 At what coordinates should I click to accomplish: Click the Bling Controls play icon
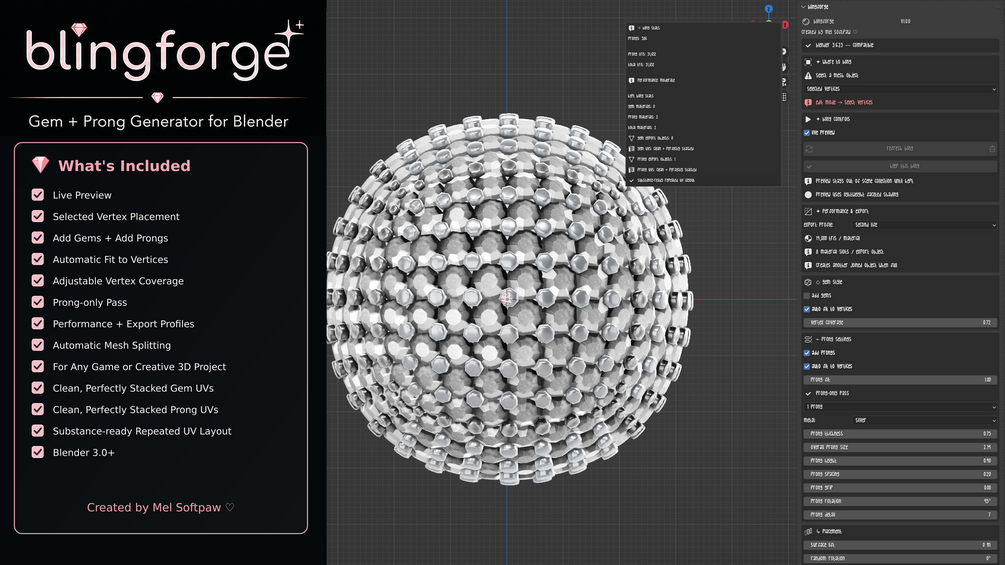808,119
